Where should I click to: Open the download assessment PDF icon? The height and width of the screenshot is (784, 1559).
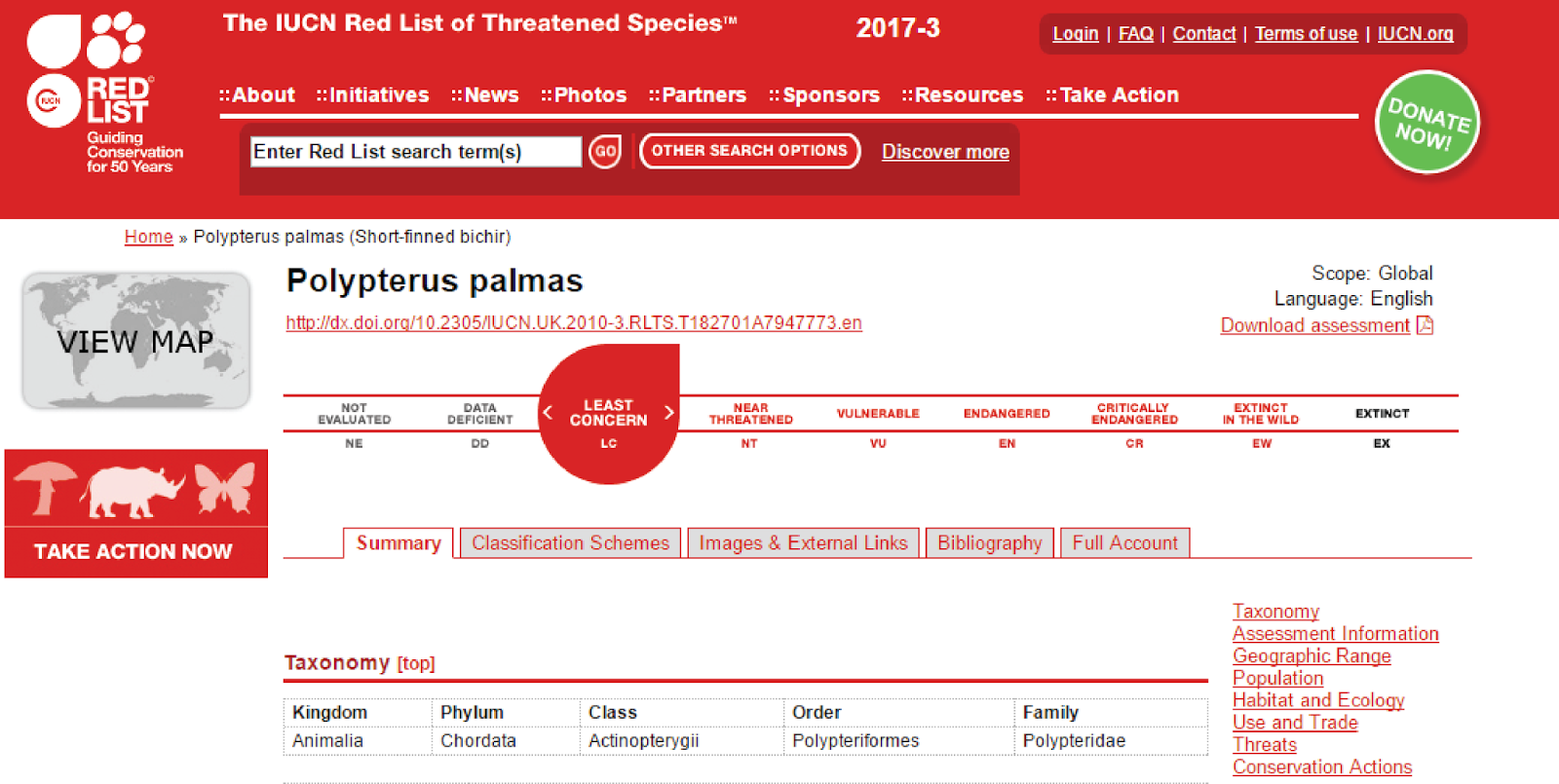click(1425, 325)
